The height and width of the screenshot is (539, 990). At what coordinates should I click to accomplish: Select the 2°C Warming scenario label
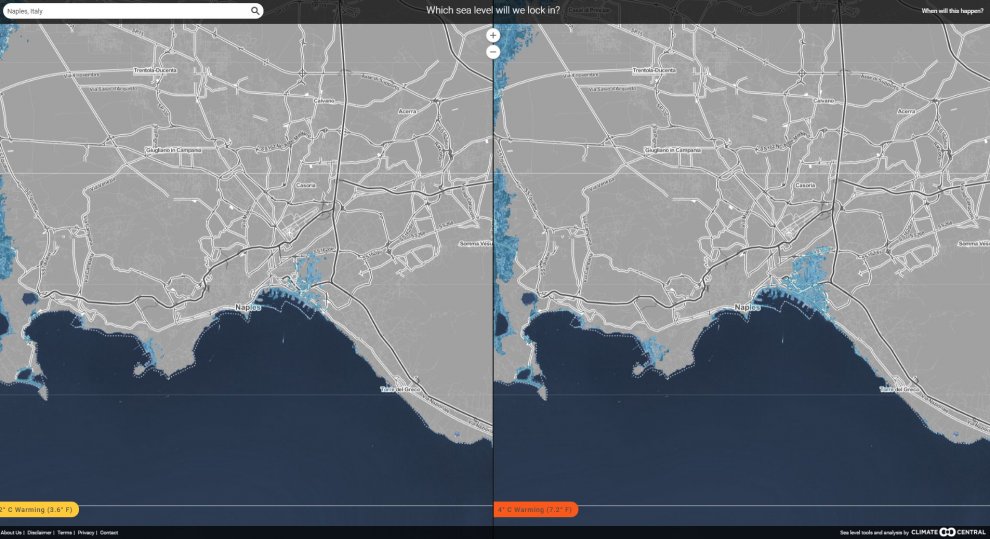[x=36, y=510]
